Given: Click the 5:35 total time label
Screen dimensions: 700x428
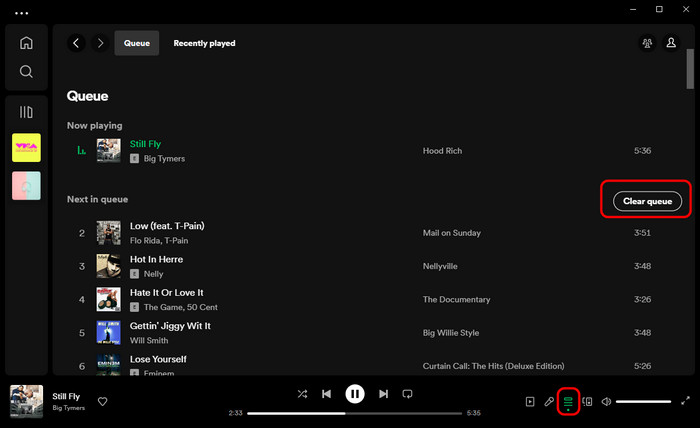Looking at the screenshot, I should (x=474, y=413).
